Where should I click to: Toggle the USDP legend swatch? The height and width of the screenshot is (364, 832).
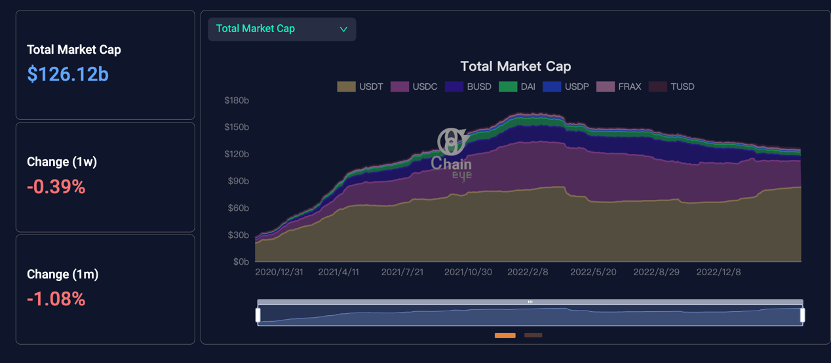coord(552,87)
